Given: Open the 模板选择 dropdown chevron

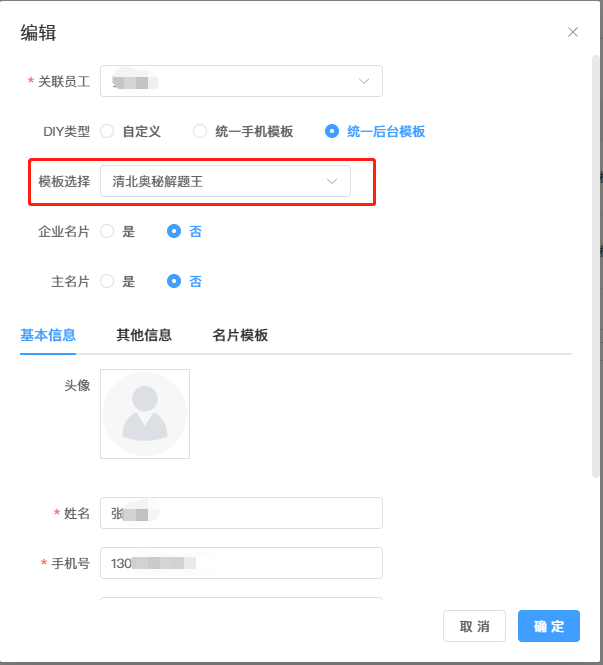Looking at the screenshot, I should 332,181.
